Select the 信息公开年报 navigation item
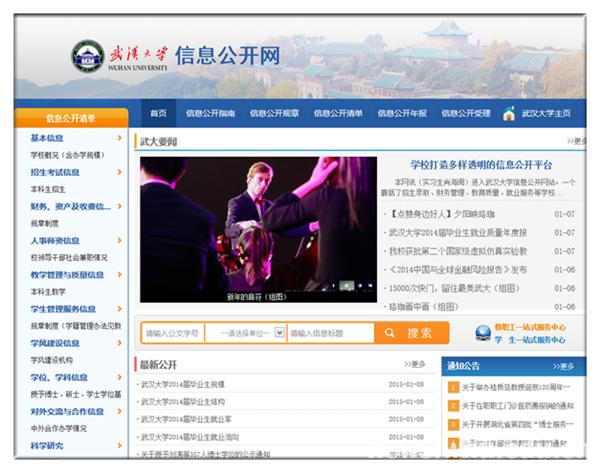The height and width of the screenshot is (473, 600). point(404,114)
